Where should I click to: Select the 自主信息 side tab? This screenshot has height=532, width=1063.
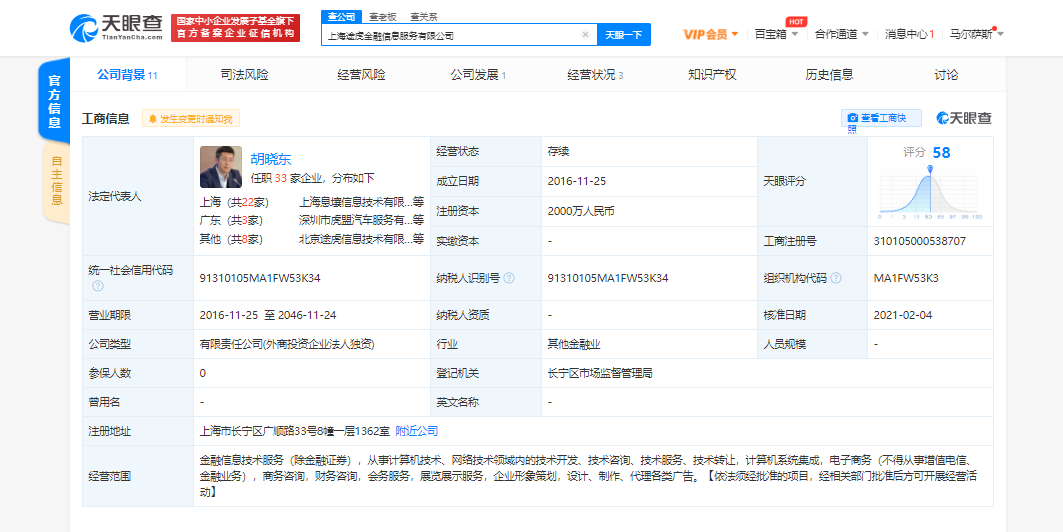56,181
